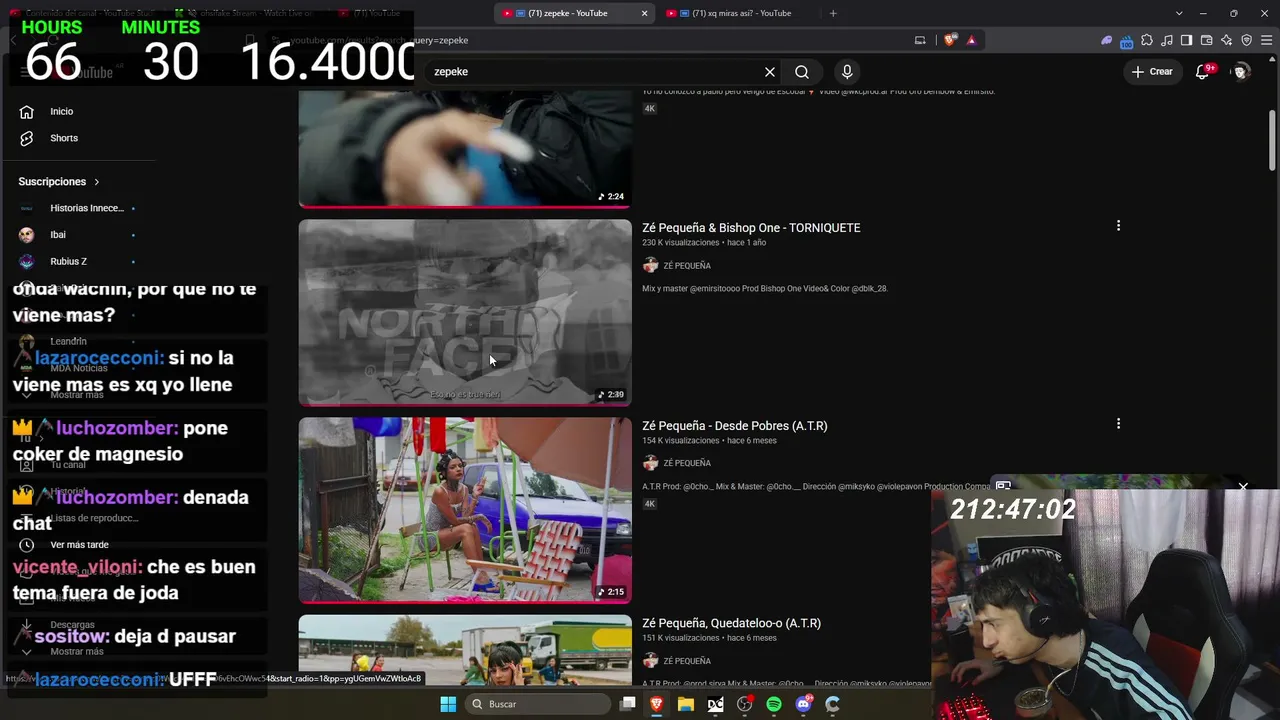Open the Brave Wallet icon
The image size is (1280, 720).
click(x=1206, y=40)
